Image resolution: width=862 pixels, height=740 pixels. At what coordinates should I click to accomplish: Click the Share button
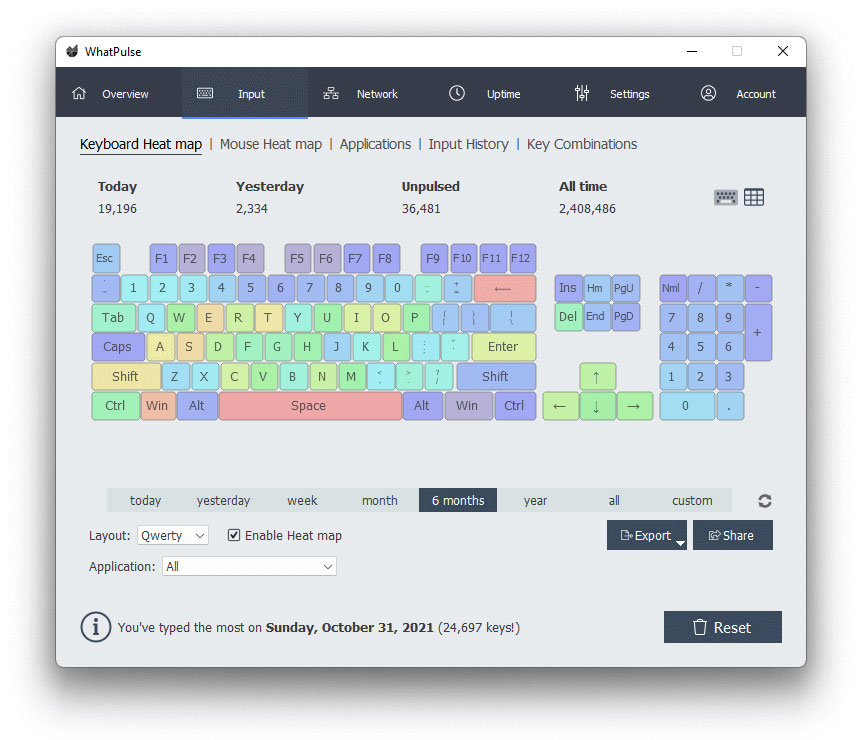tap(732, 535)
